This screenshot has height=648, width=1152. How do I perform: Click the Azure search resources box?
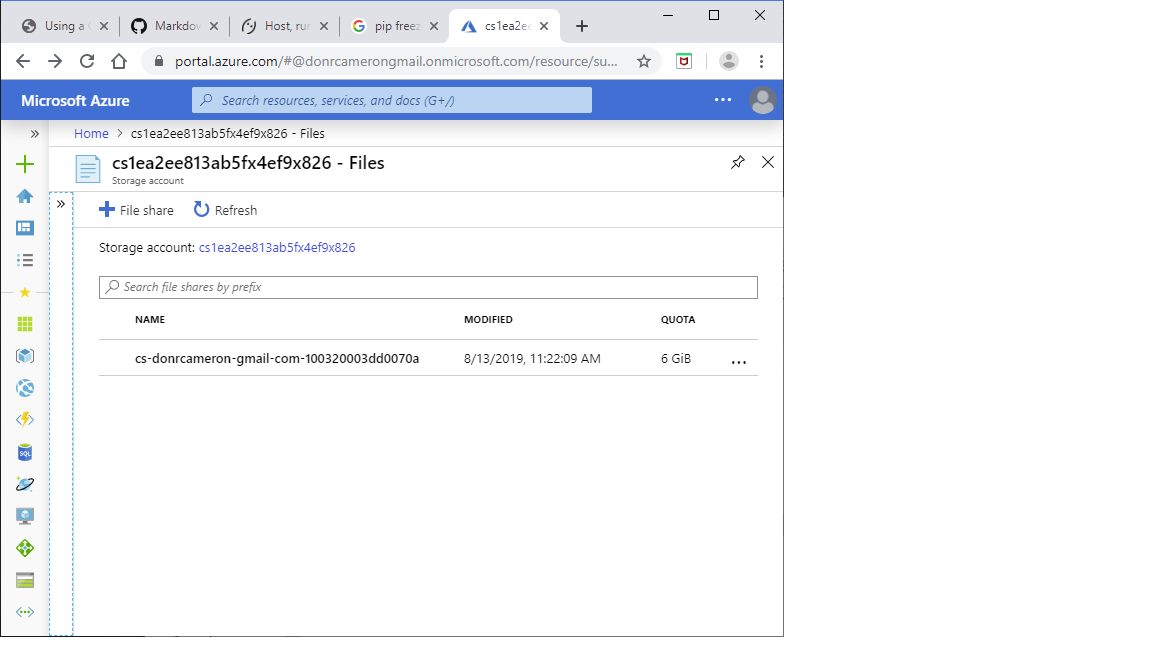[x=392, y=100]
